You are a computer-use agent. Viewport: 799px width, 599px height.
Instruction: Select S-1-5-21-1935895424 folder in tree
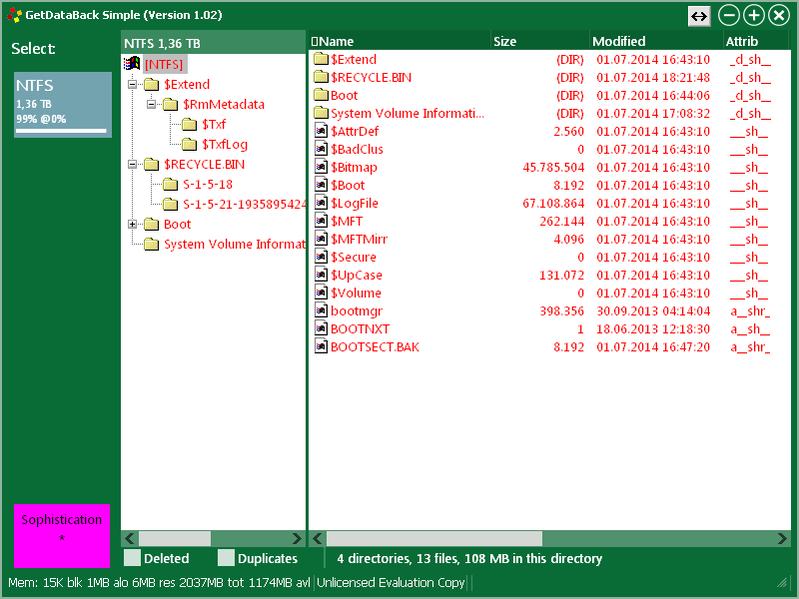coord(244,204)
